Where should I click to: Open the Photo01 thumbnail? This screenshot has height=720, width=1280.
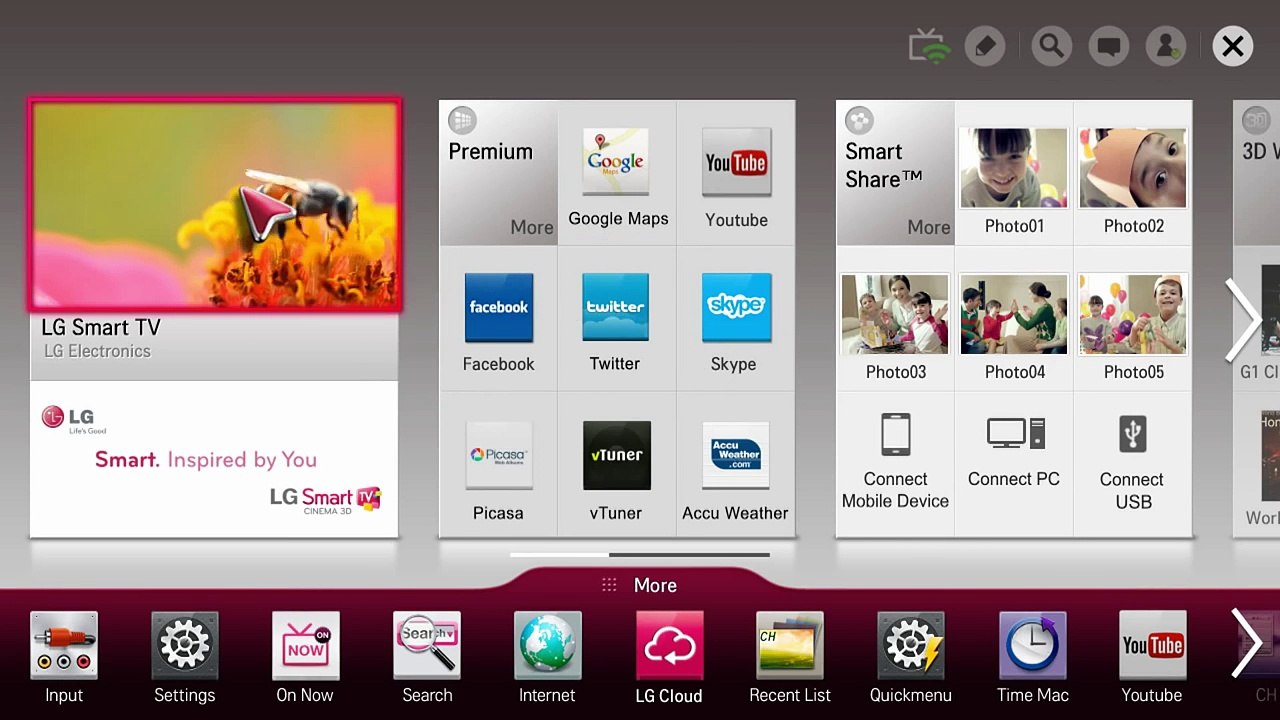pos(1014,168)
